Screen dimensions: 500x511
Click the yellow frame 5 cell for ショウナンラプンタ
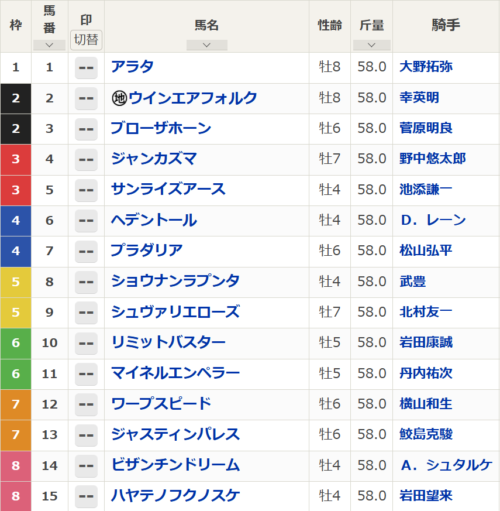pyautogui.click(x=16, y=282)
